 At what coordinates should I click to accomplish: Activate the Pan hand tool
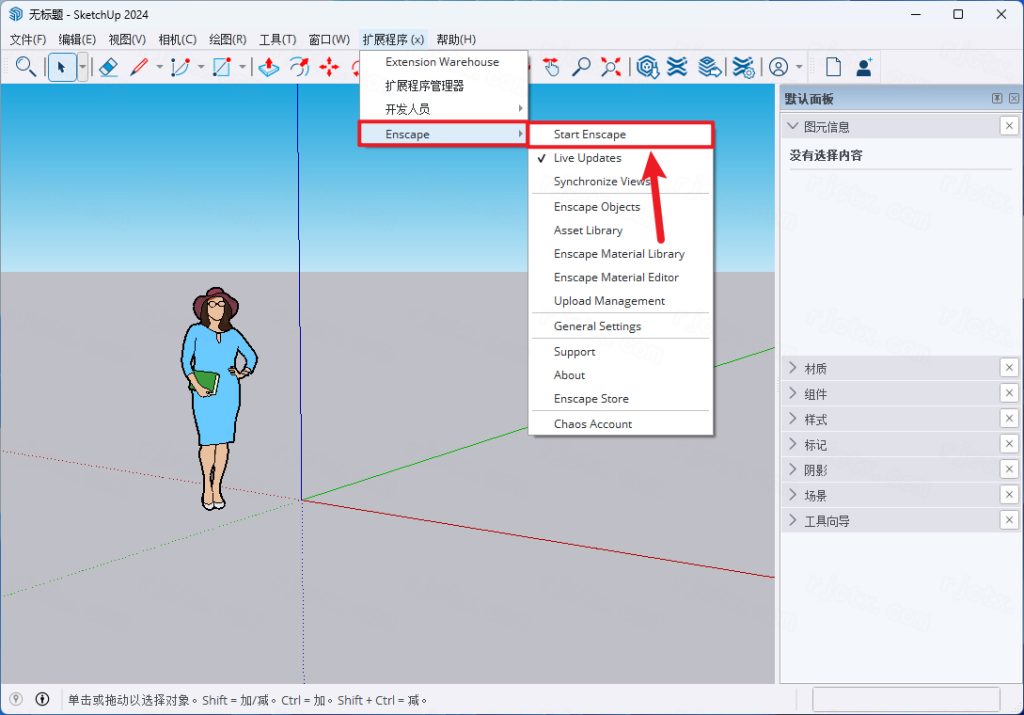tap(551, 67)
